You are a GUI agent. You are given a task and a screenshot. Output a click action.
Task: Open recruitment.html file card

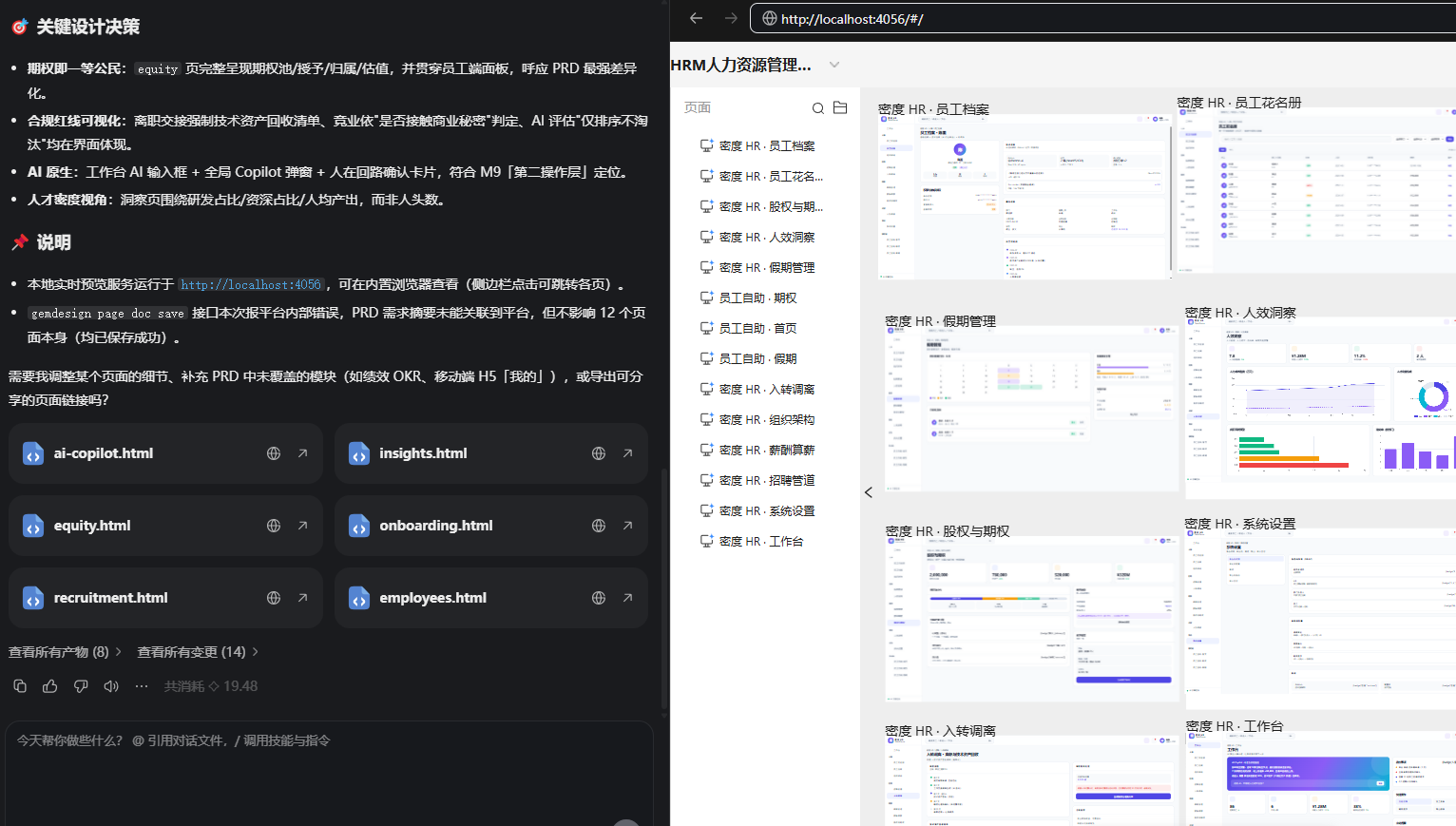[165, 598]
